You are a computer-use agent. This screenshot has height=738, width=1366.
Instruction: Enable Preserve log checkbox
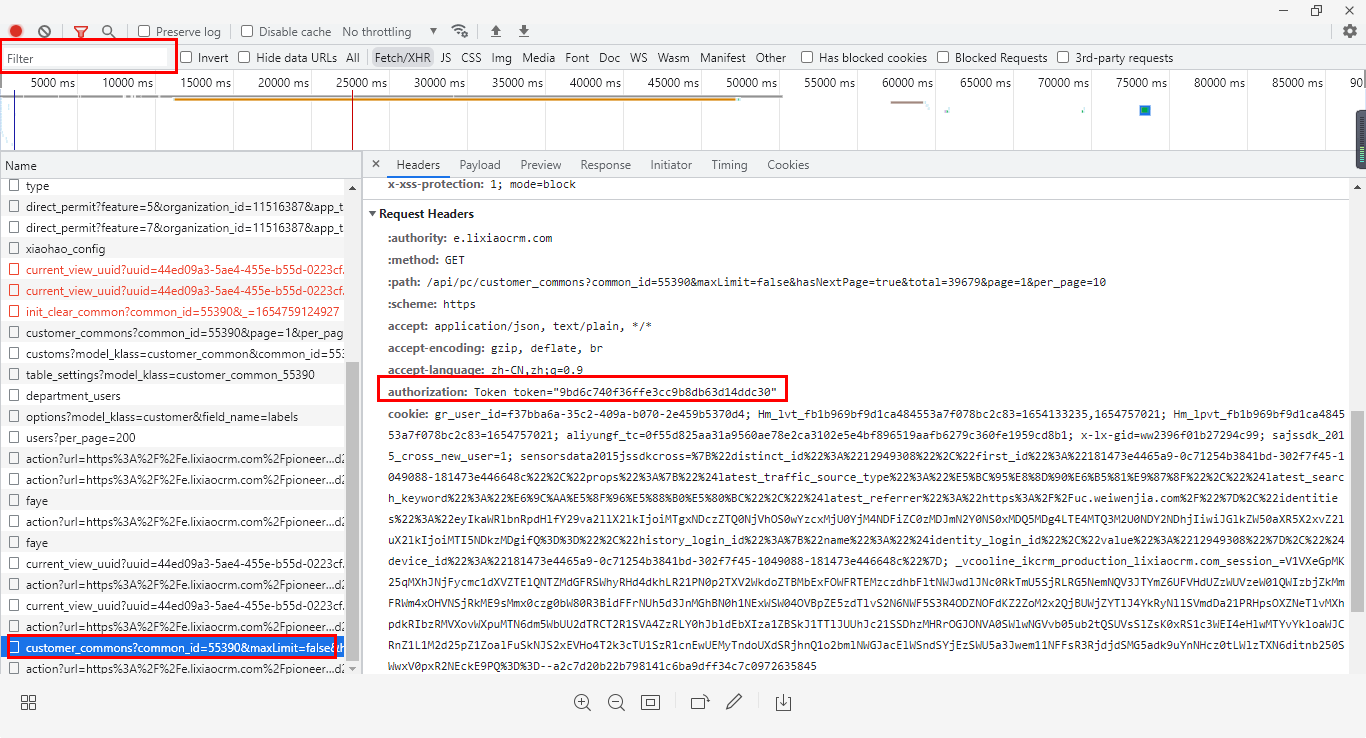144,31
